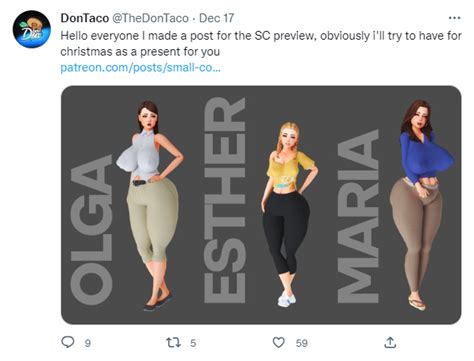Click the DonTaco display name
This screenshot has width=474, height=361.
[x=85, y=18]
